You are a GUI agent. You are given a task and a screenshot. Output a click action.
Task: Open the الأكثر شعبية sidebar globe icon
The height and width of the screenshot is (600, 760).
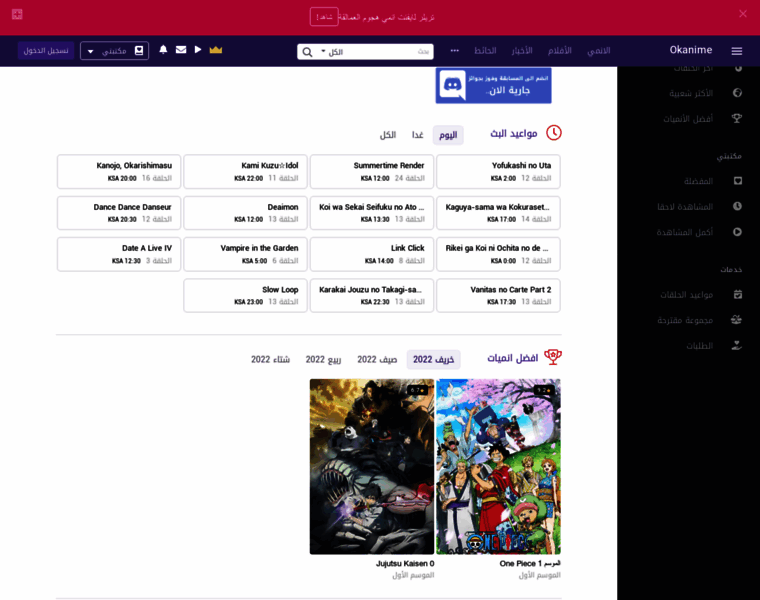click(x=737, y=93)
